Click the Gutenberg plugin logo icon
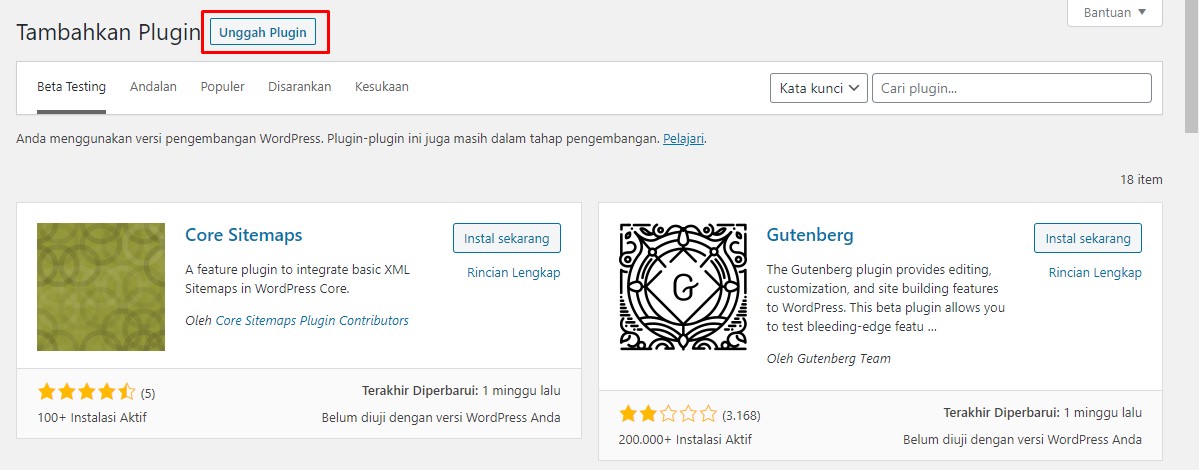 pyautogui.click(x=682, y=287)
